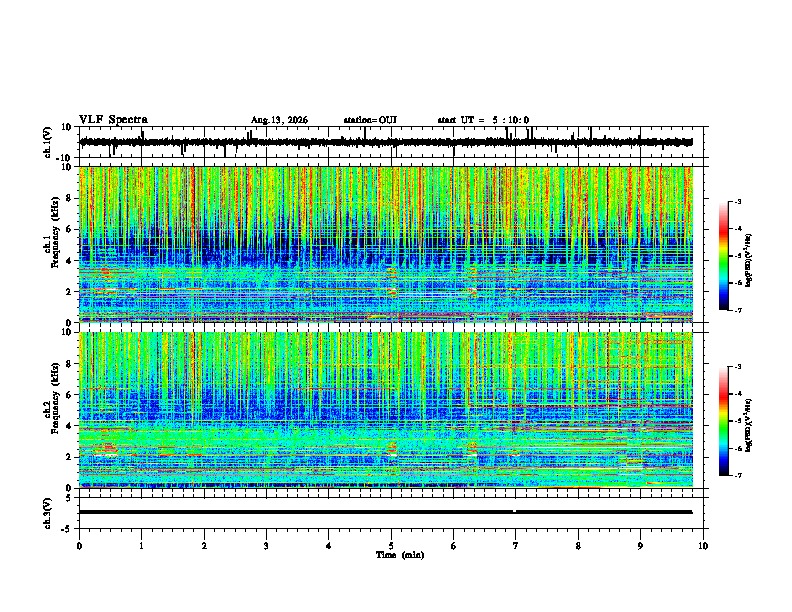Click time axis tick label "8"
Screen dimensions: 792x612
578,546
